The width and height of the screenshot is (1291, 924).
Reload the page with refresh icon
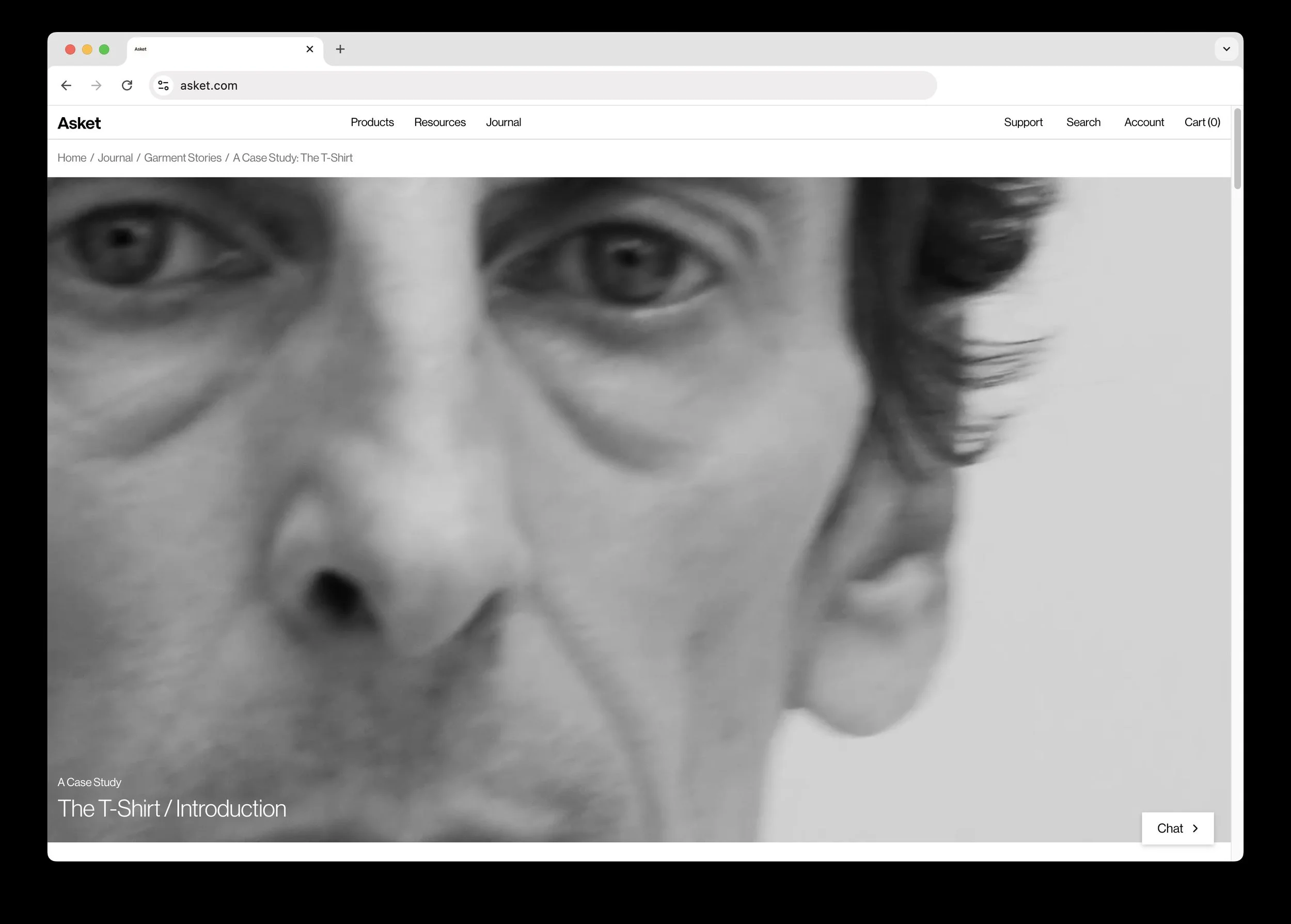click(127, 85)
